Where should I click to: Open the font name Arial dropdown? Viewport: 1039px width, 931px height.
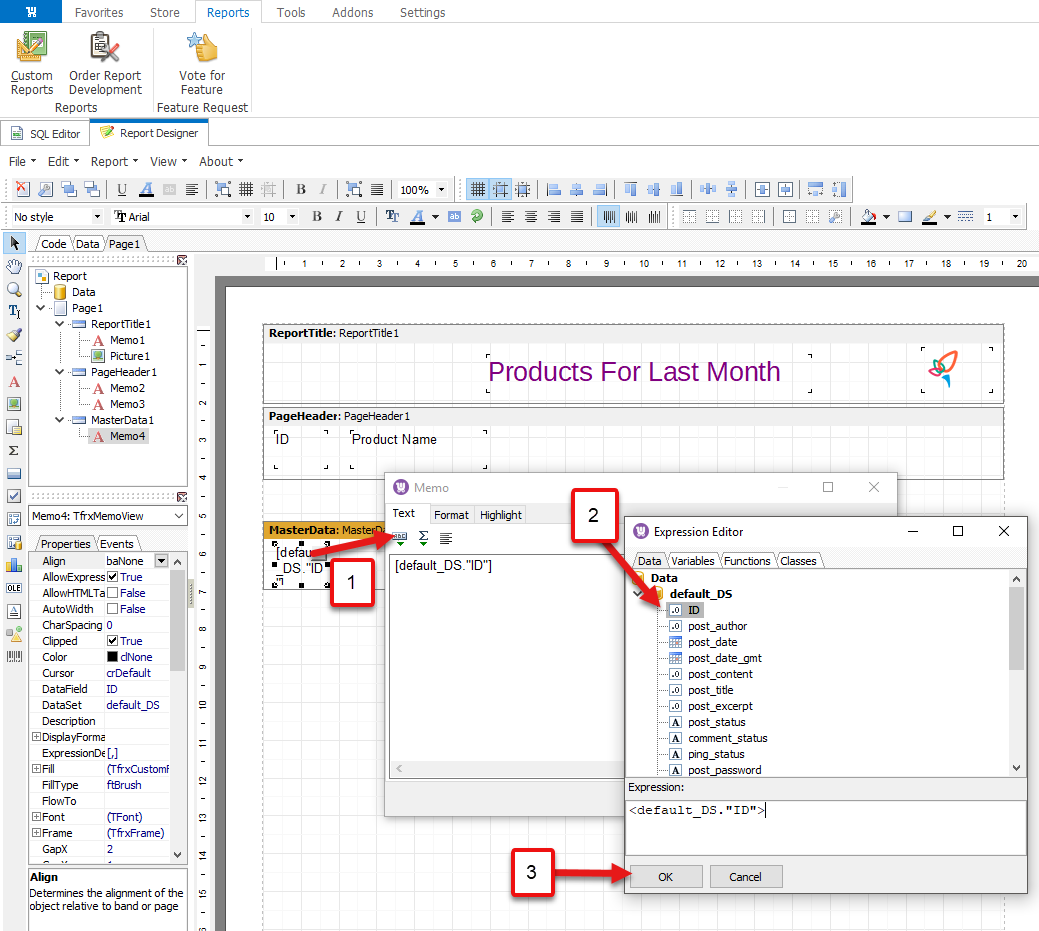pos(248,217)
